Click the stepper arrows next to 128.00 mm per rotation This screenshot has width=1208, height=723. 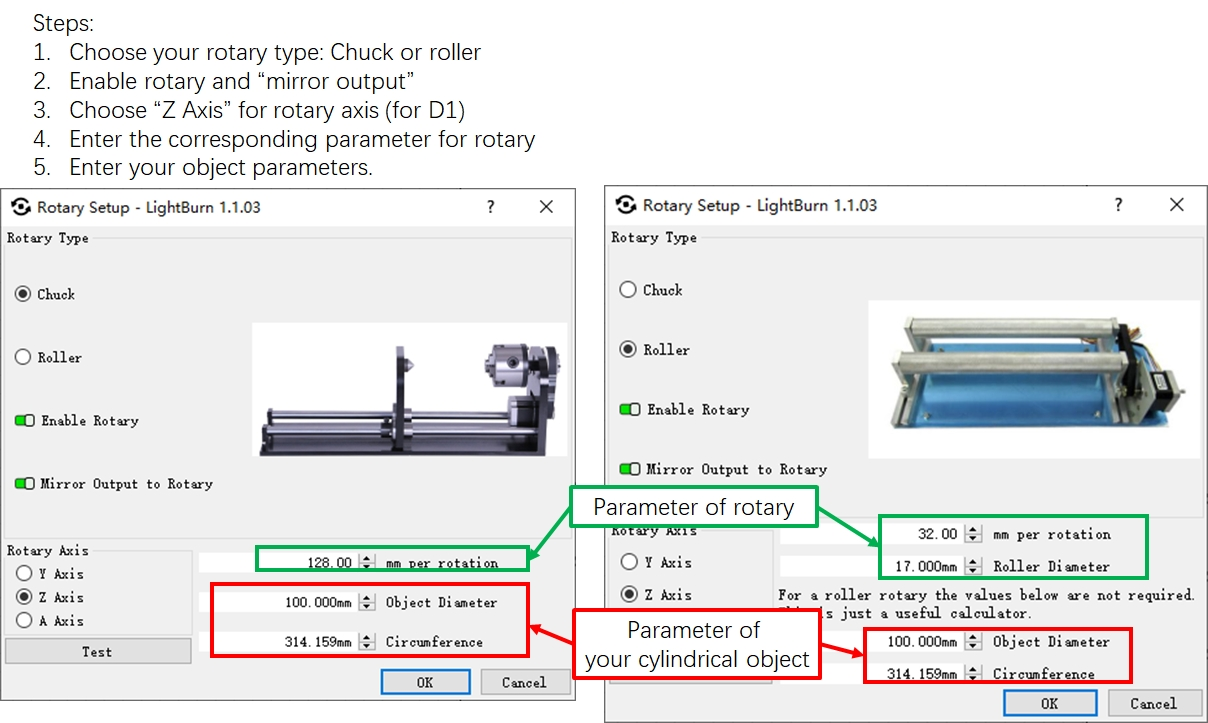(367, 563)
